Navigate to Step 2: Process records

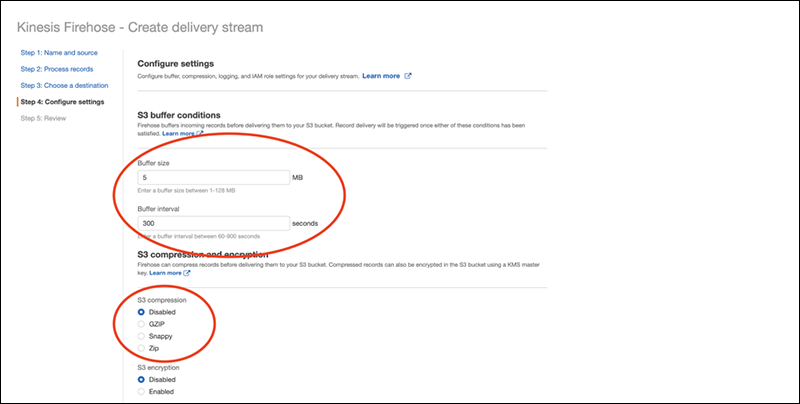click(x=58, y=68)
